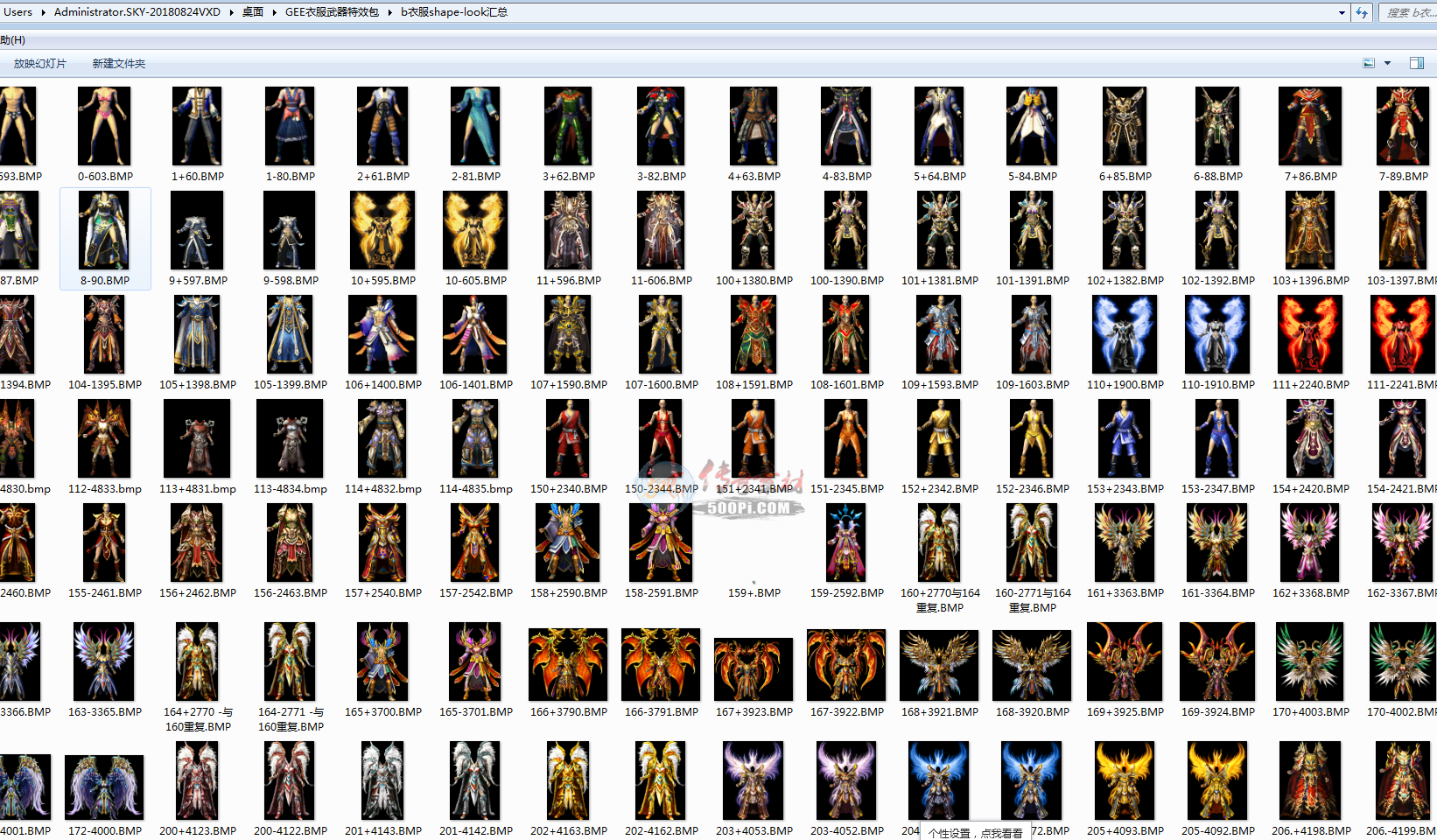The image size is (1437, 840).
Task: Select GEE衣服武器特效包 in the address path
Action: point(332,12)
